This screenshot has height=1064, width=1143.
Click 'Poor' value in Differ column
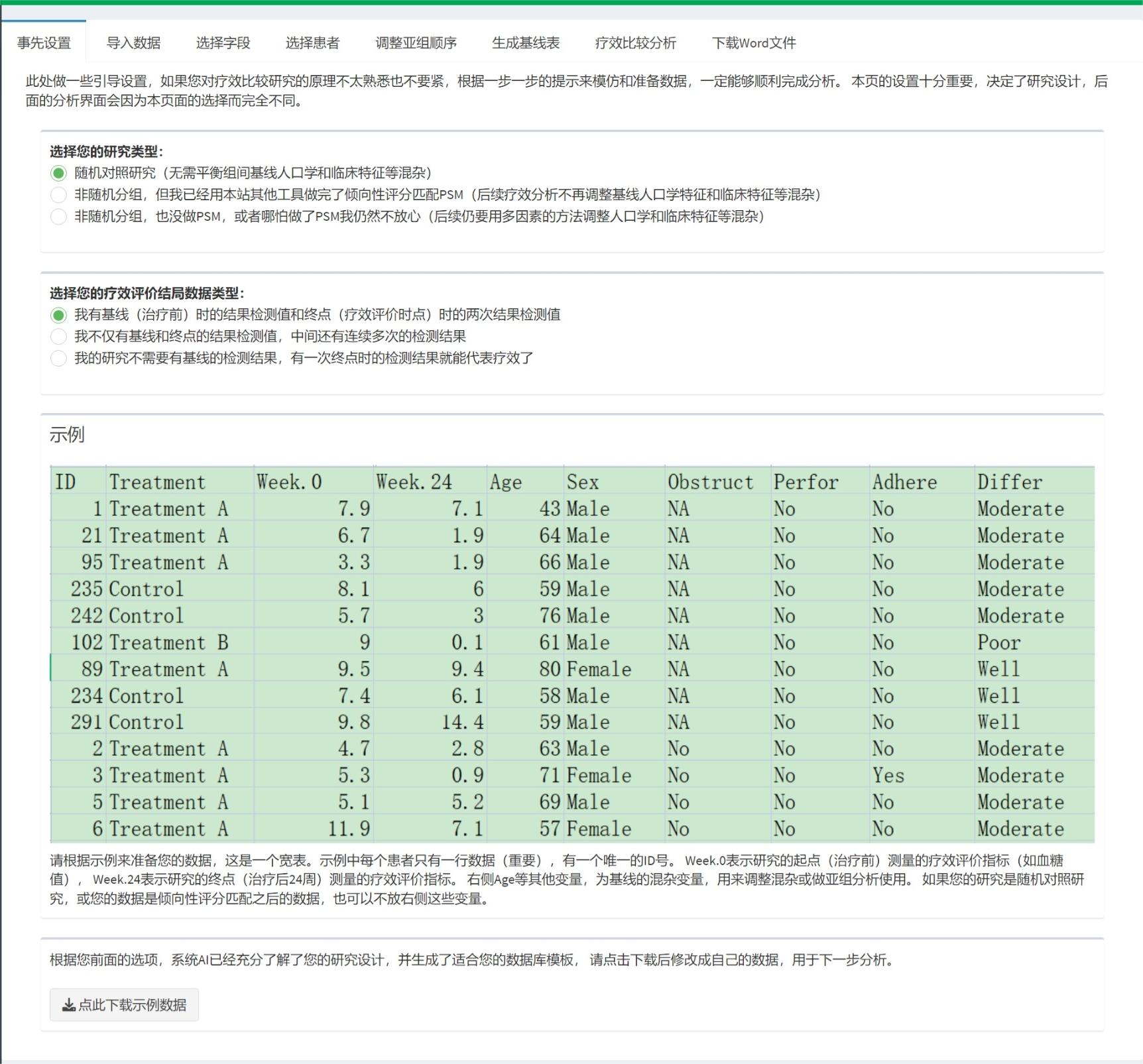pos(998,642)
